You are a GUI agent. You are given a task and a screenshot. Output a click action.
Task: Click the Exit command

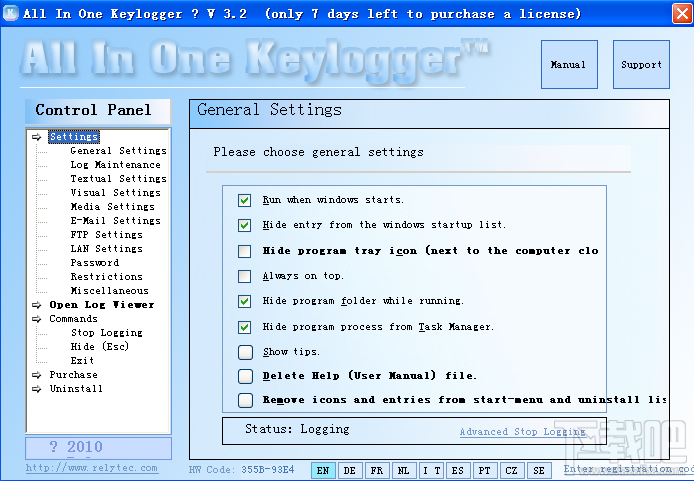coord(82,361)
